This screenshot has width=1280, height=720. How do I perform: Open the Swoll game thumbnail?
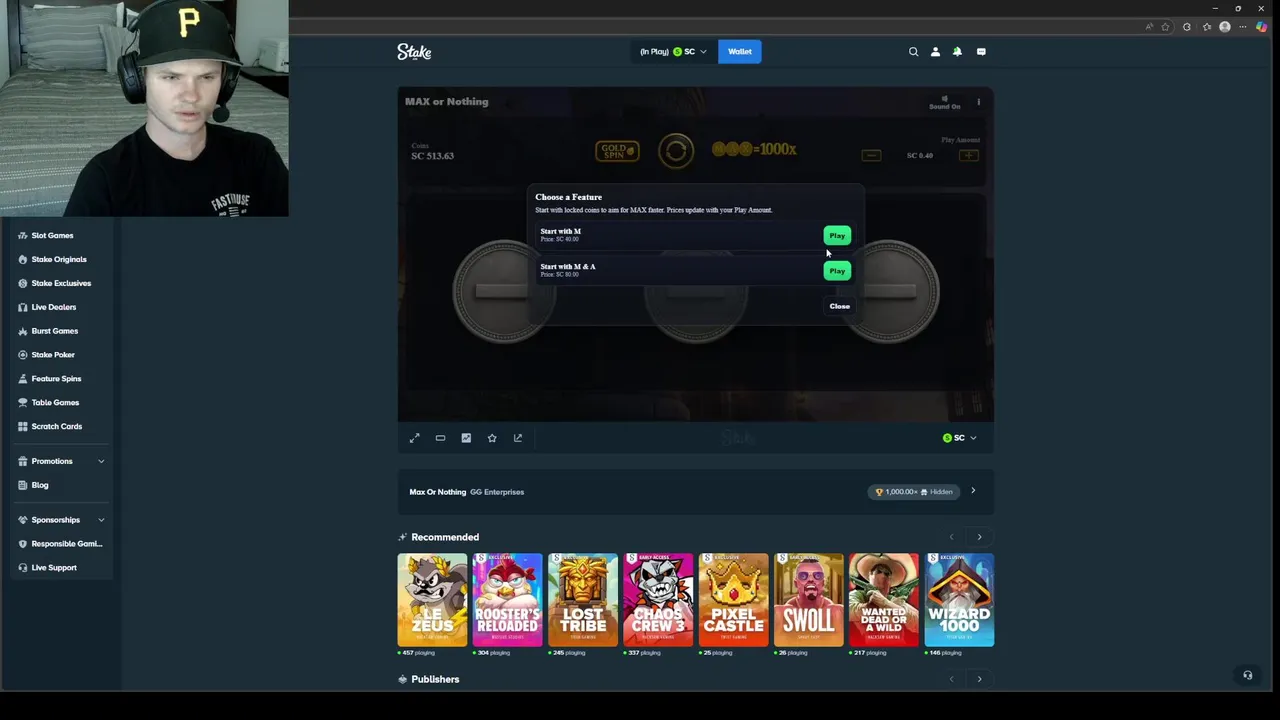(x=809, y=600)
